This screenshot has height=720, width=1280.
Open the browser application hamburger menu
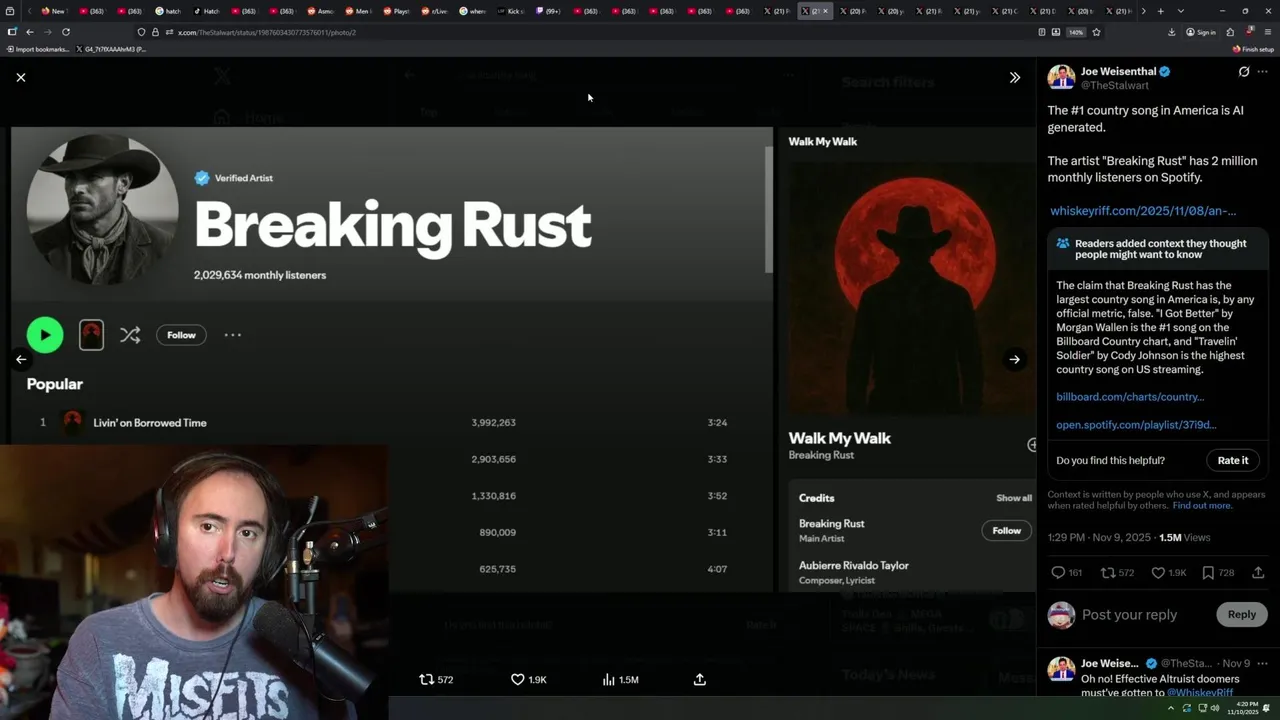1267,32
